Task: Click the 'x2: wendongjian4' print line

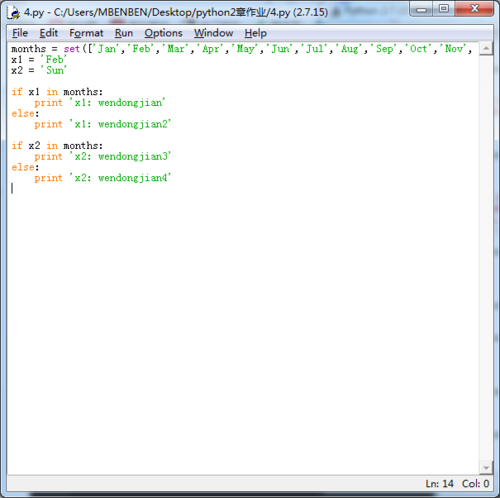Action: [103, 178]
